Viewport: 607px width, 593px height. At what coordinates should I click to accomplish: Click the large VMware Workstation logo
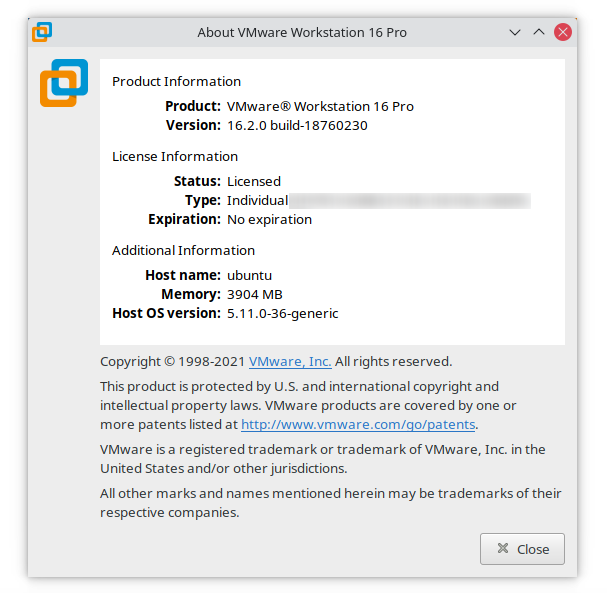click(64, 83)
